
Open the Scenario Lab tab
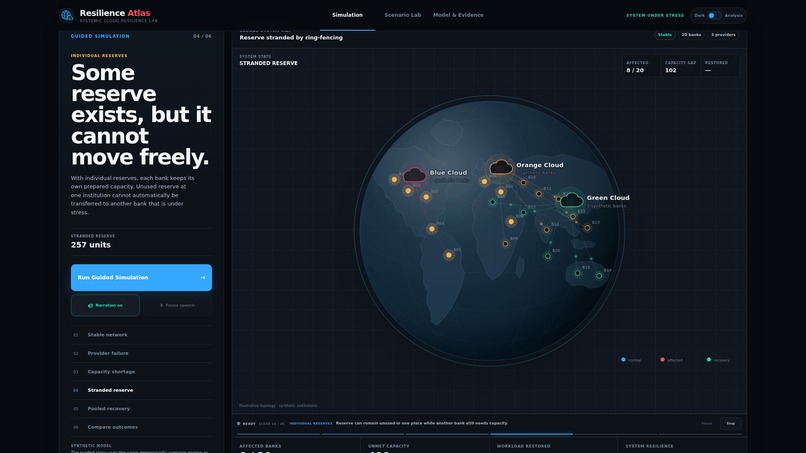[x=402, y=15]
